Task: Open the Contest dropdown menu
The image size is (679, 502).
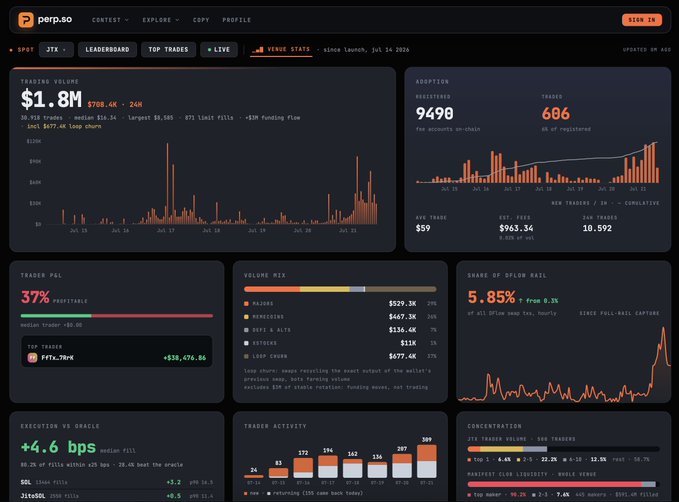Action: [110, 20]
